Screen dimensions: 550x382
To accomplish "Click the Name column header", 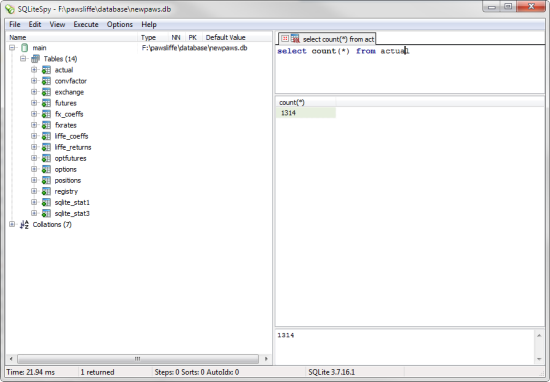I will tap(72, 37).
